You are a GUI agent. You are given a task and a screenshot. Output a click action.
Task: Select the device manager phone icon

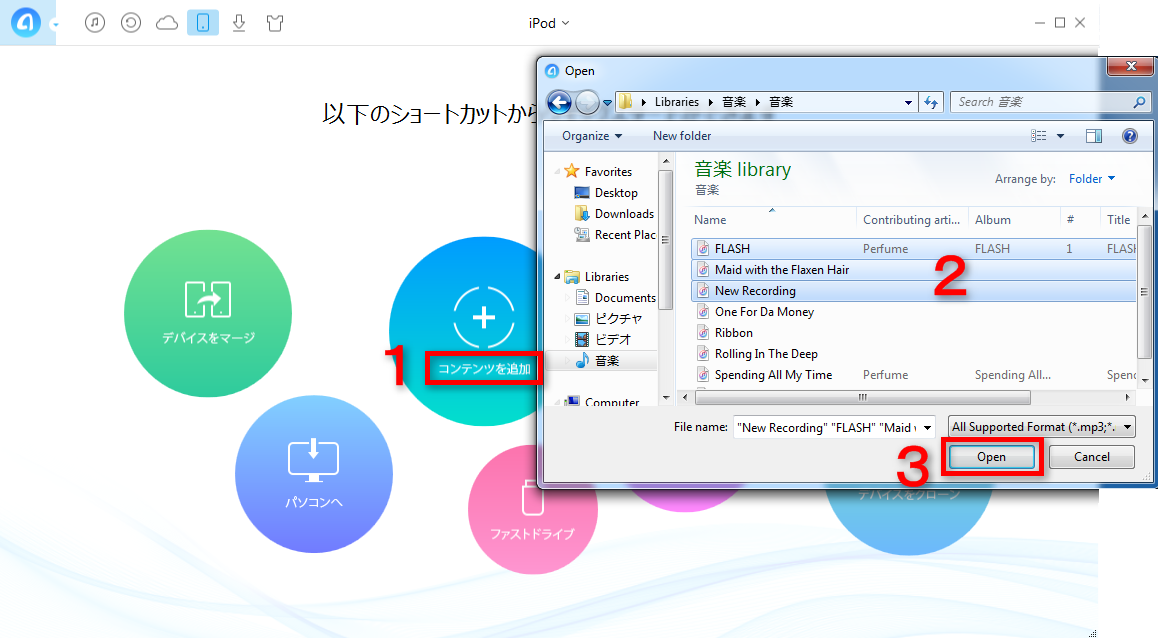pyautogui.click(x=202, y=23)
